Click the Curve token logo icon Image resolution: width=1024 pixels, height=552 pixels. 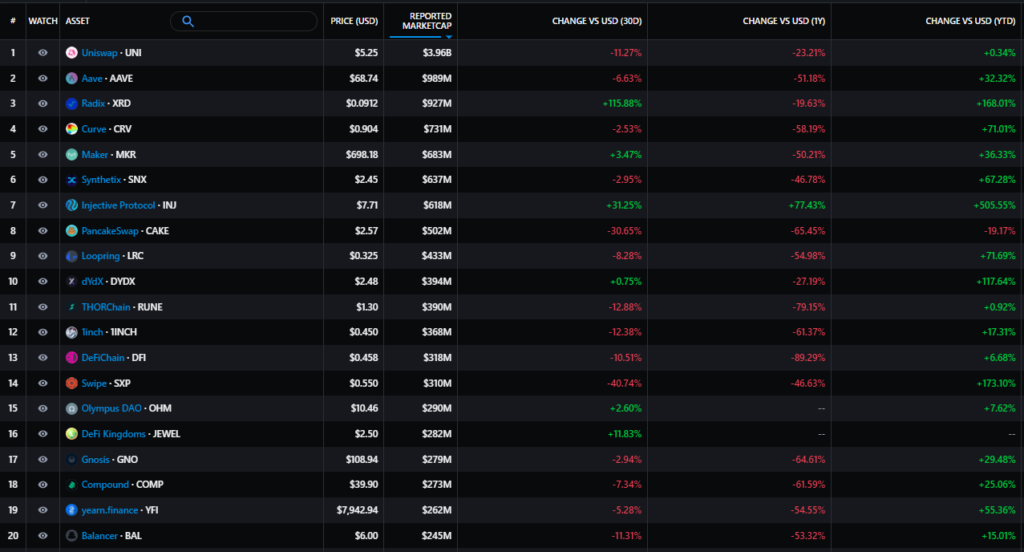[72, 129]
